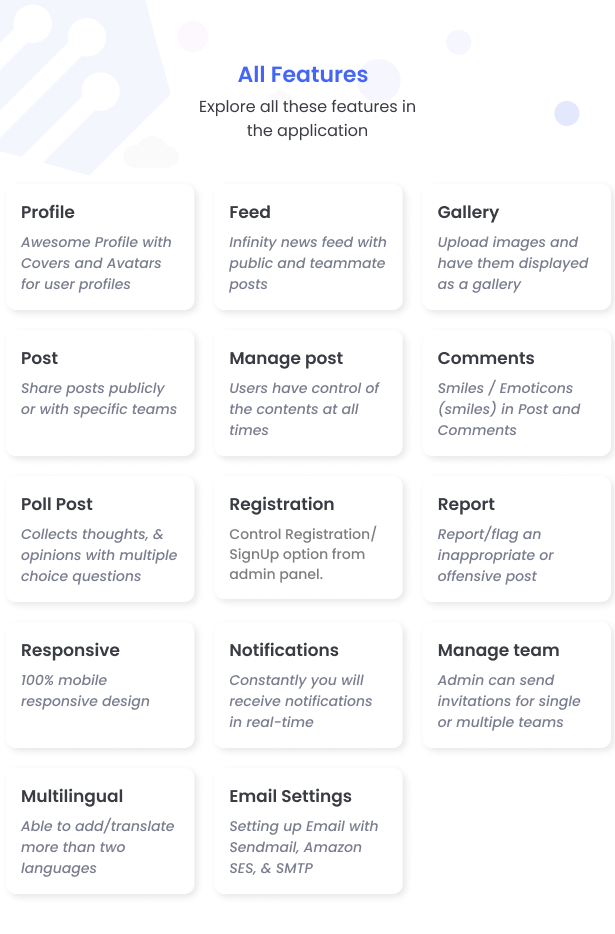The width and height of the screenshot is (615, 934).
Task: Click the Multilingual feature card
Action: (100, 831)
